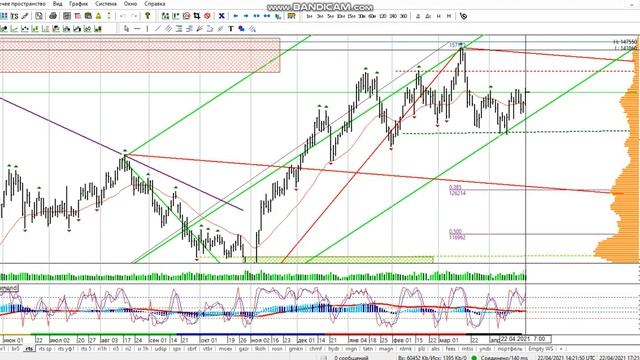Switch to daily timeframe Д
Screen dimensions: 640x360
coord(418,16)
